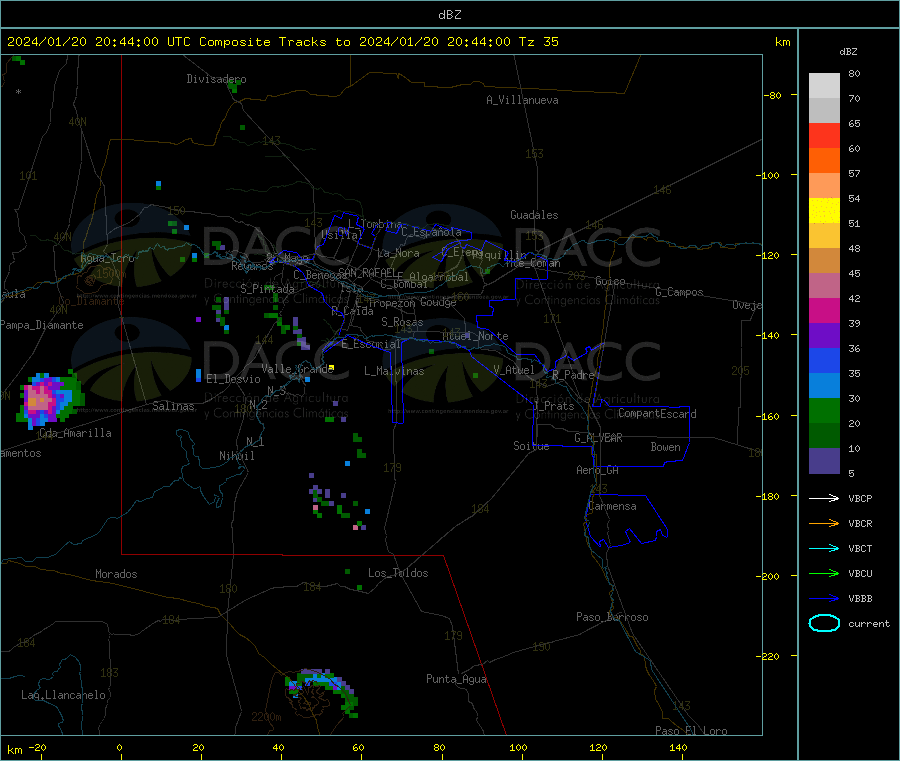Click the red 65 dBZ legend color
900x761 pixels.
[824, 135]
